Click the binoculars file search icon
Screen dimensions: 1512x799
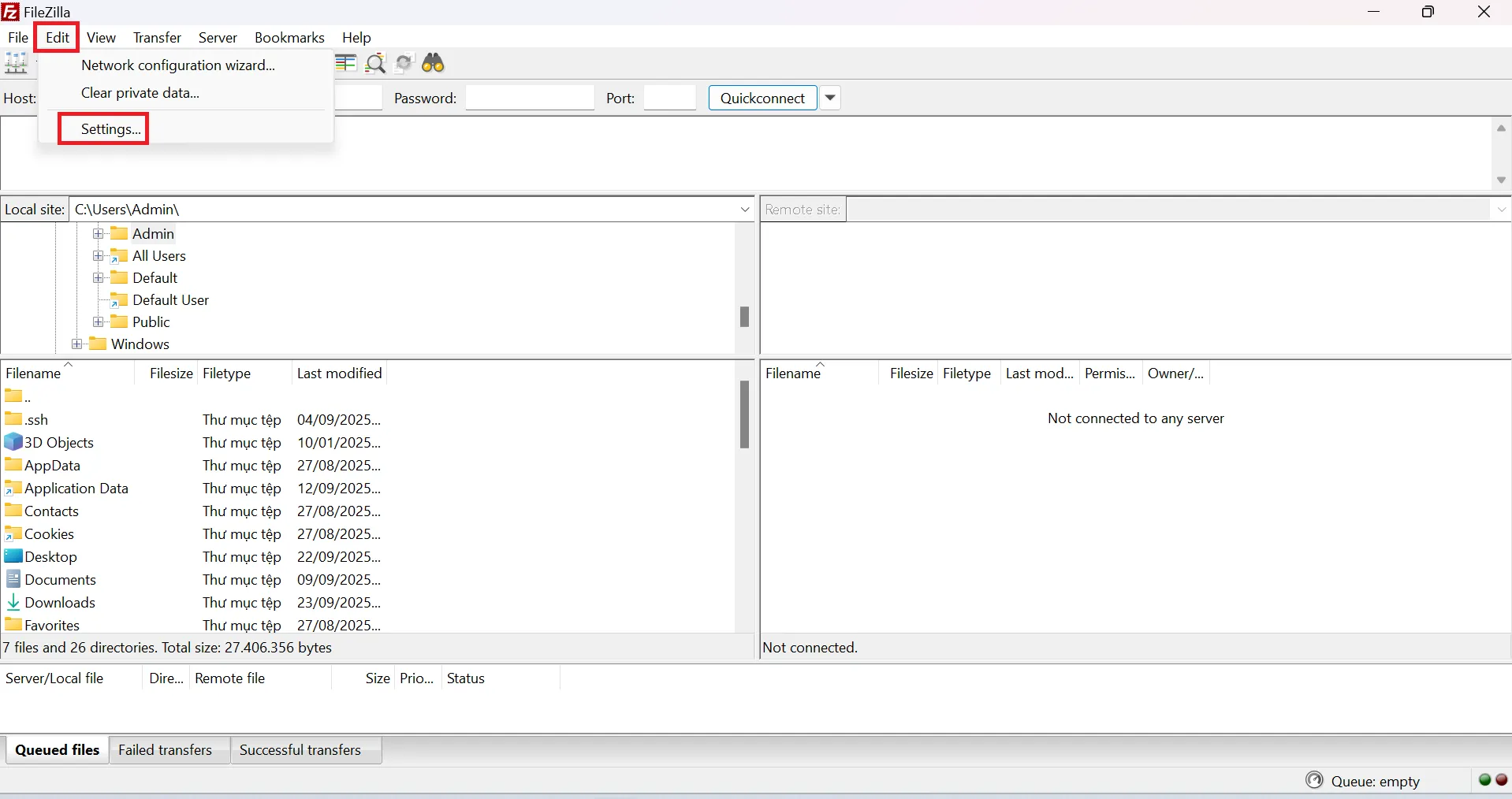click(434, 63)
